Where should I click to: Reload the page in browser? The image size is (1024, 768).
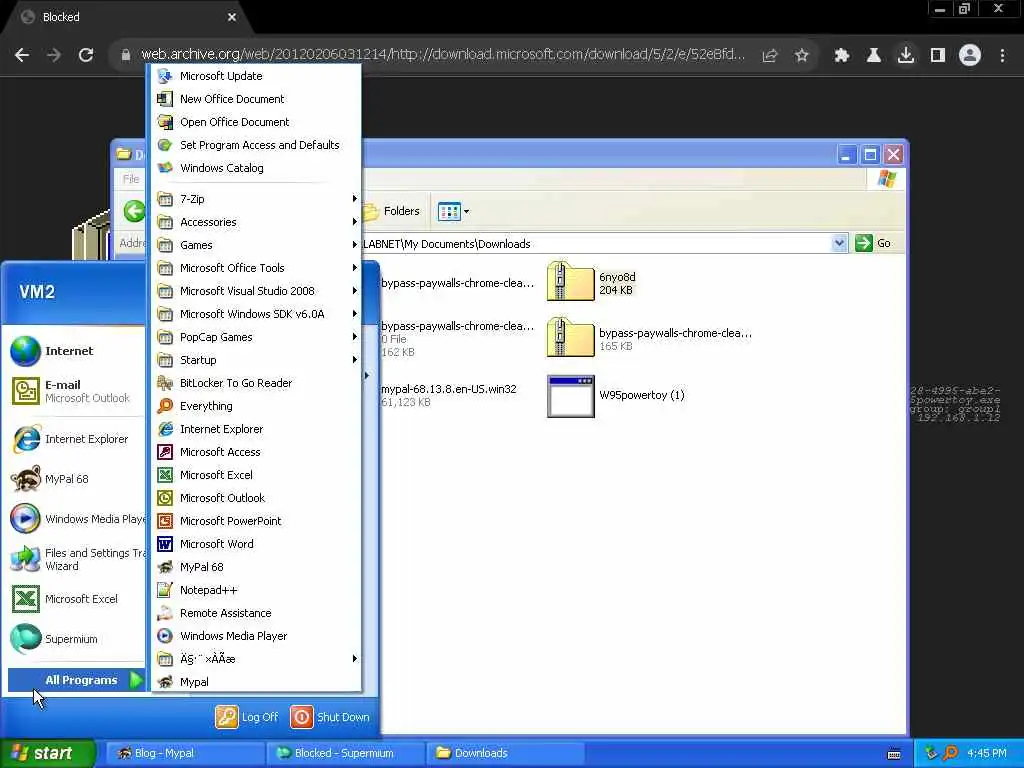(86, 55)
